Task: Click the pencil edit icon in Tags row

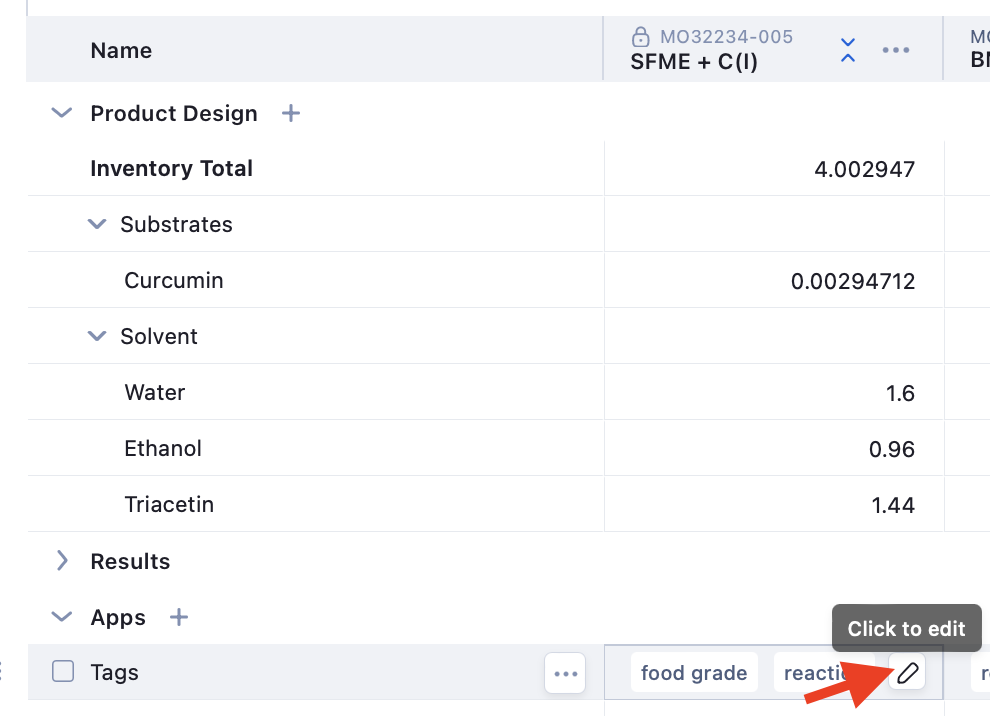Action: click(x=907, y=673)
